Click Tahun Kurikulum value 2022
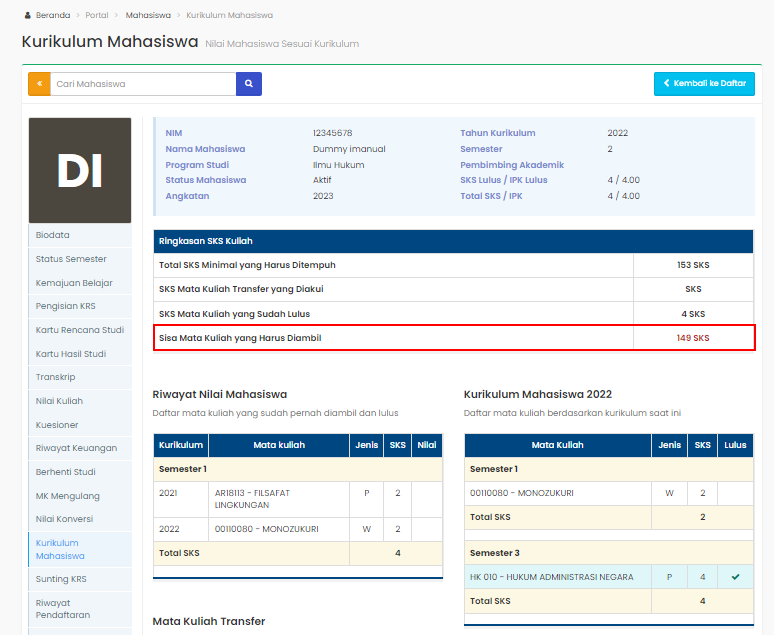 tap(618, 133)
